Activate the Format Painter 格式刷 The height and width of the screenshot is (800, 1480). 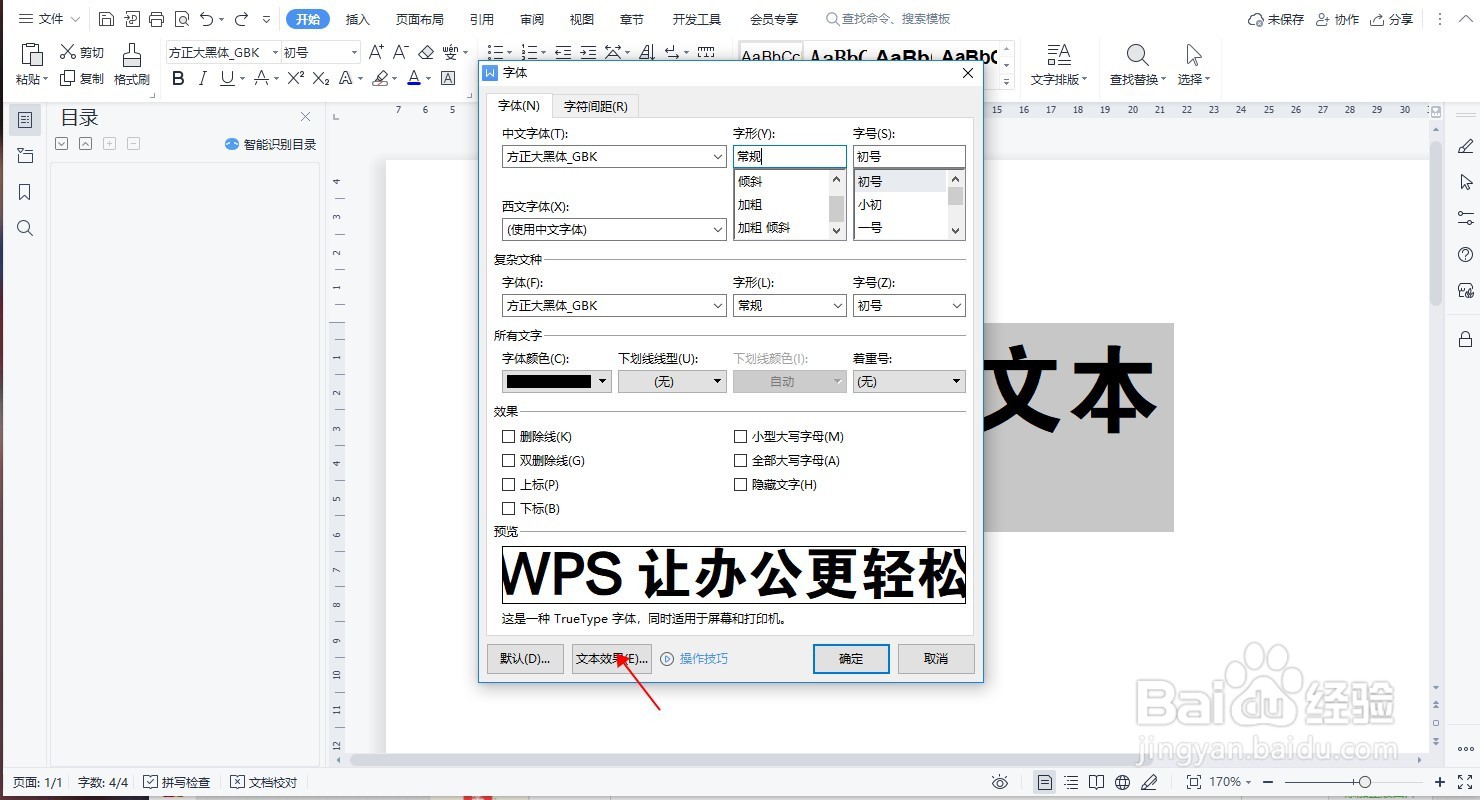[x=131, y=65]
